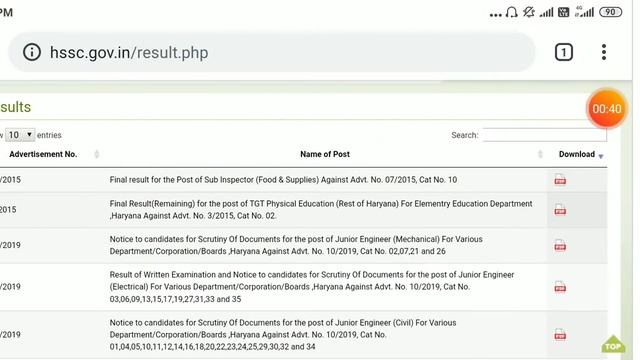This screenshot has height=360, width=640.
Task: Download PDF for Junior Engineer Civil notice
Action: pyautogui.click(x=560, y=335)
